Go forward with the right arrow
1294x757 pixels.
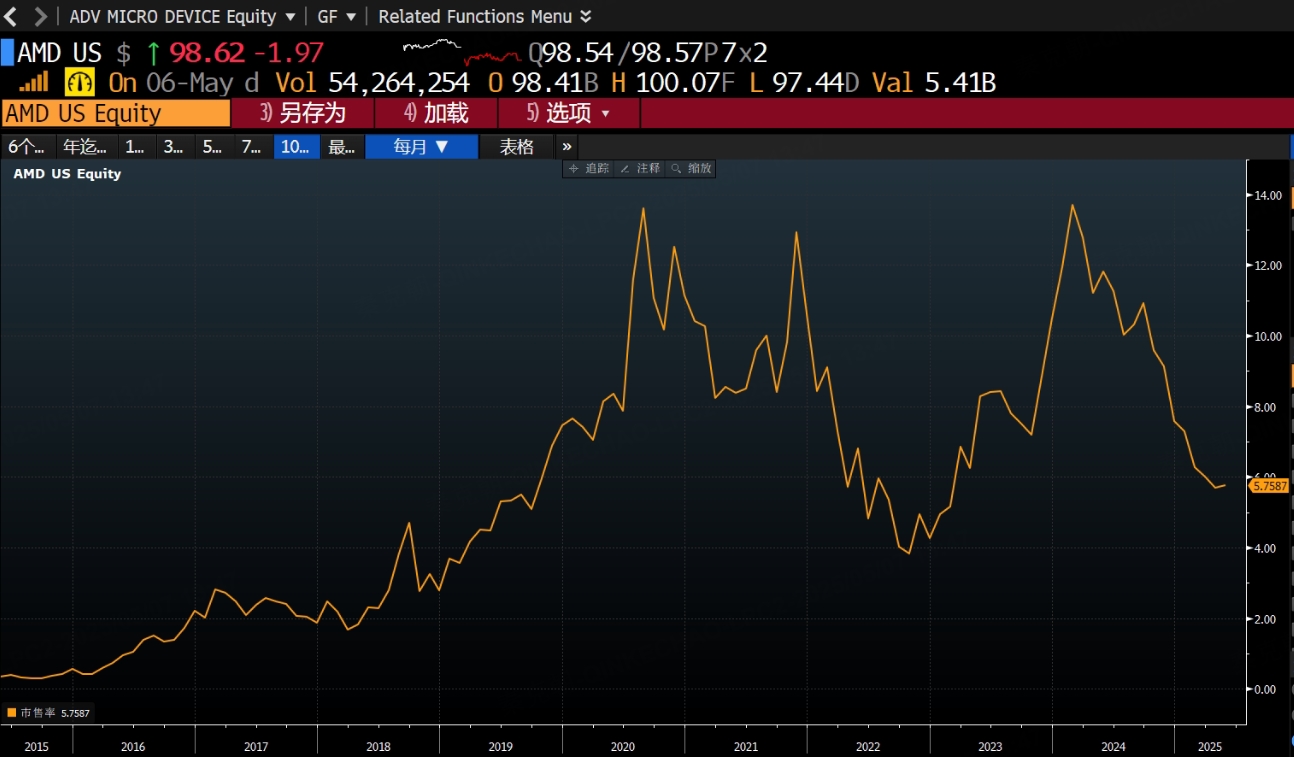click(x=41, y=16)
